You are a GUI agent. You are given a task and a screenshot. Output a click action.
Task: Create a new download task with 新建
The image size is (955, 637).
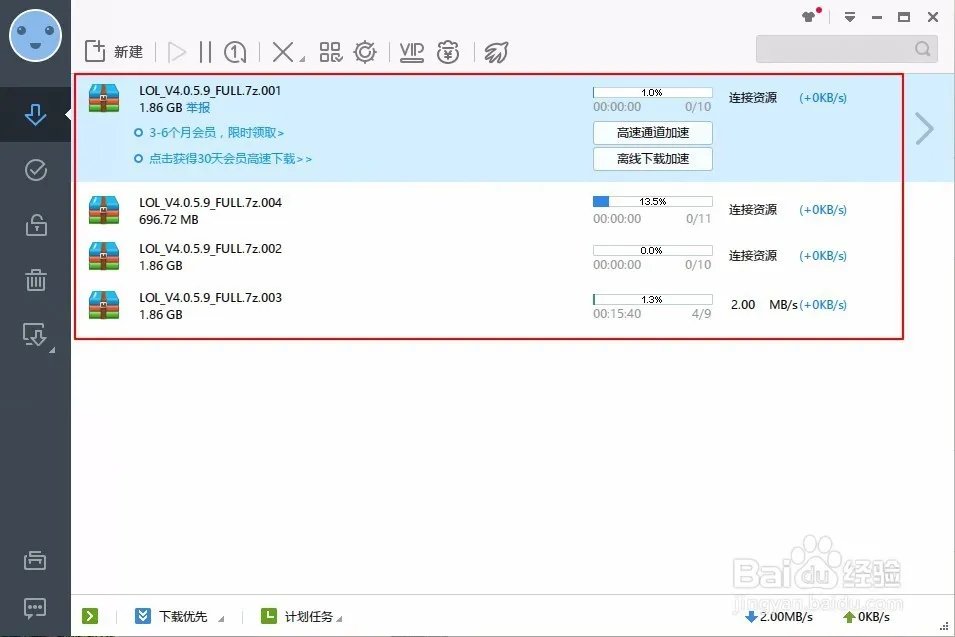(114, 52)
